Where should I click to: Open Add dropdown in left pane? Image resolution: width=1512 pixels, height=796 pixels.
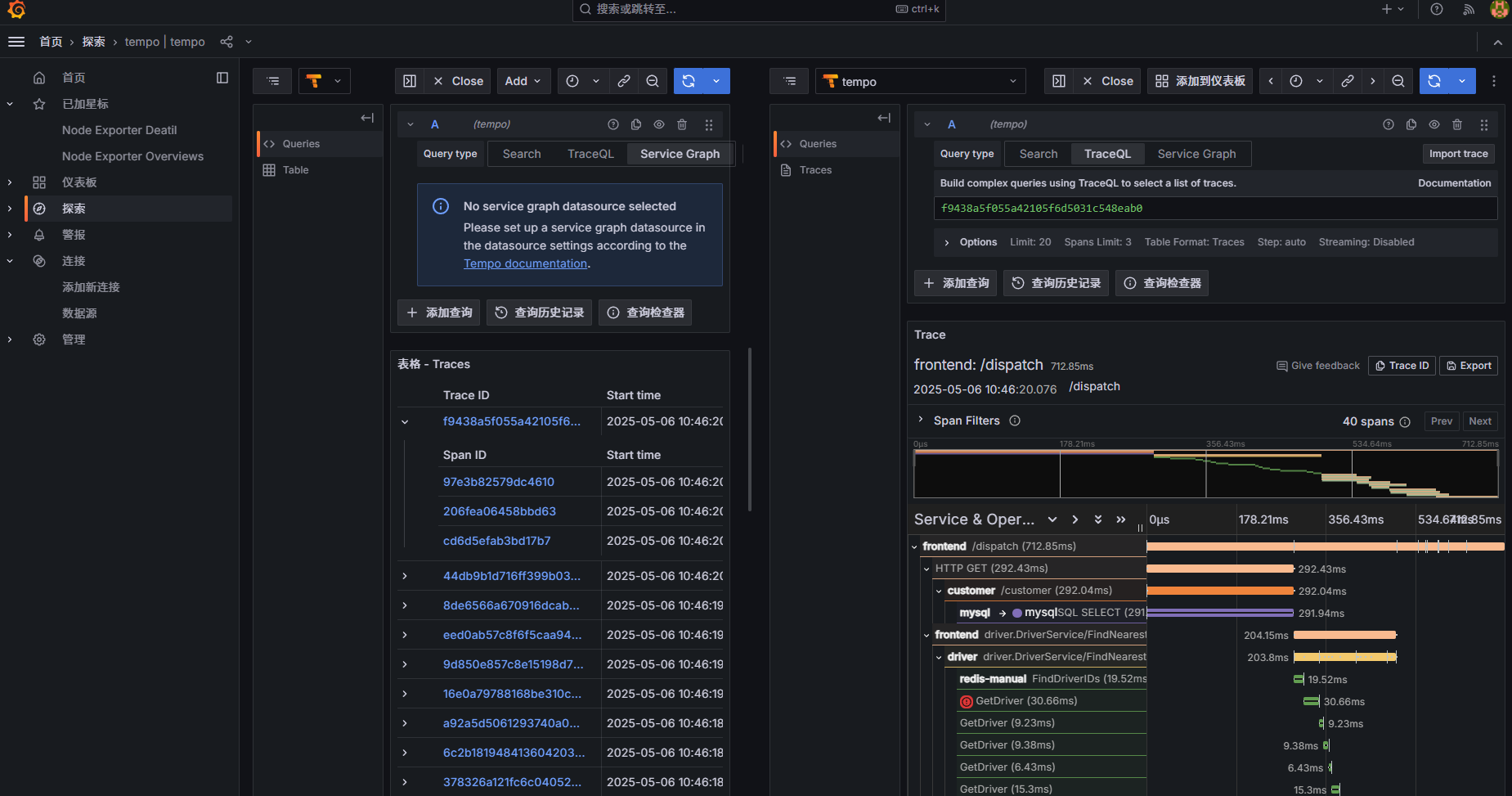pyautogui.click(x=523, y=81)
